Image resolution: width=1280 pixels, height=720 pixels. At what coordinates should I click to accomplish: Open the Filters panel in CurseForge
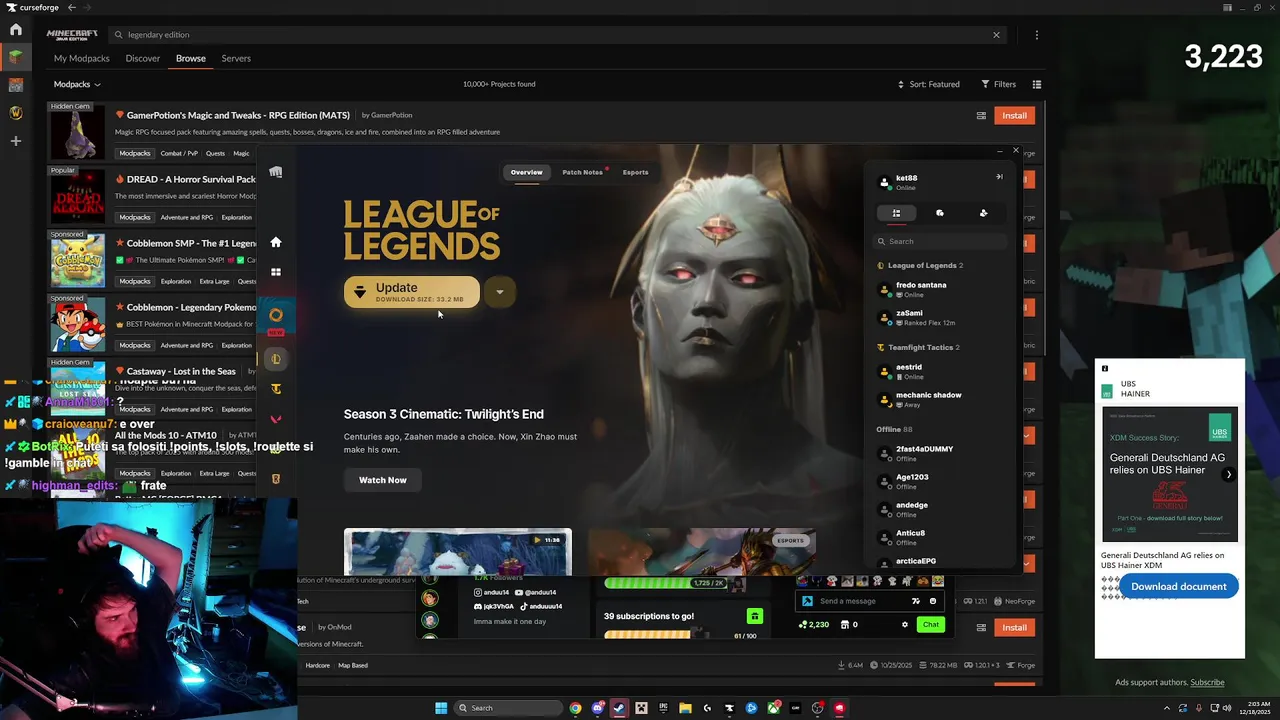998,85
